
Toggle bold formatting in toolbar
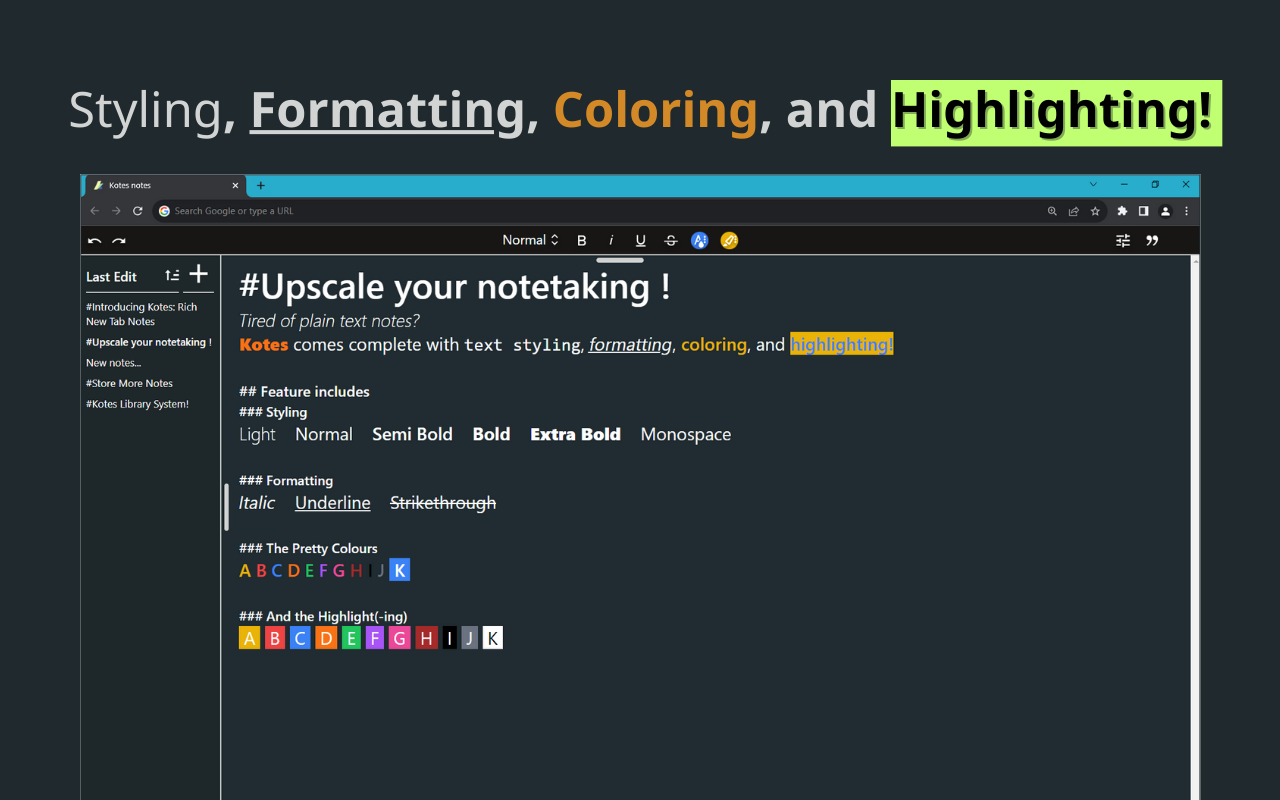pos(582,241)
